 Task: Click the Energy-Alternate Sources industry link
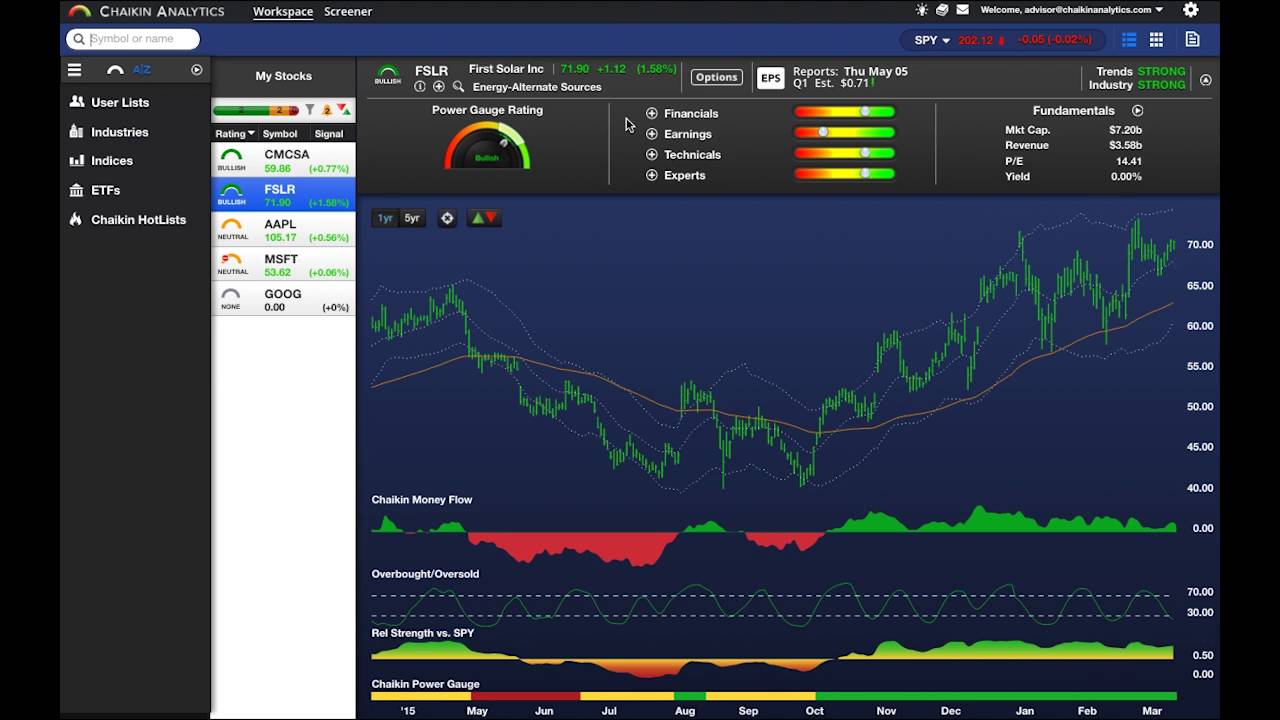tap(537, 87)
